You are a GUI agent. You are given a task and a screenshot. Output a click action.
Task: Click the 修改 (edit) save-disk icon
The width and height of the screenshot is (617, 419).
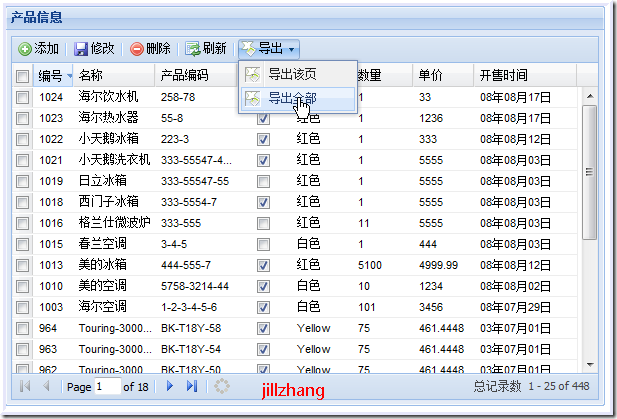81,49
